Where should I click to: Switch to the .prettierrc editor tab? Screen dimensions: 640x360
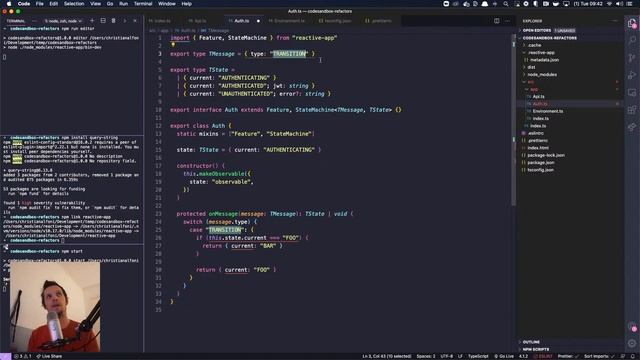382,21
